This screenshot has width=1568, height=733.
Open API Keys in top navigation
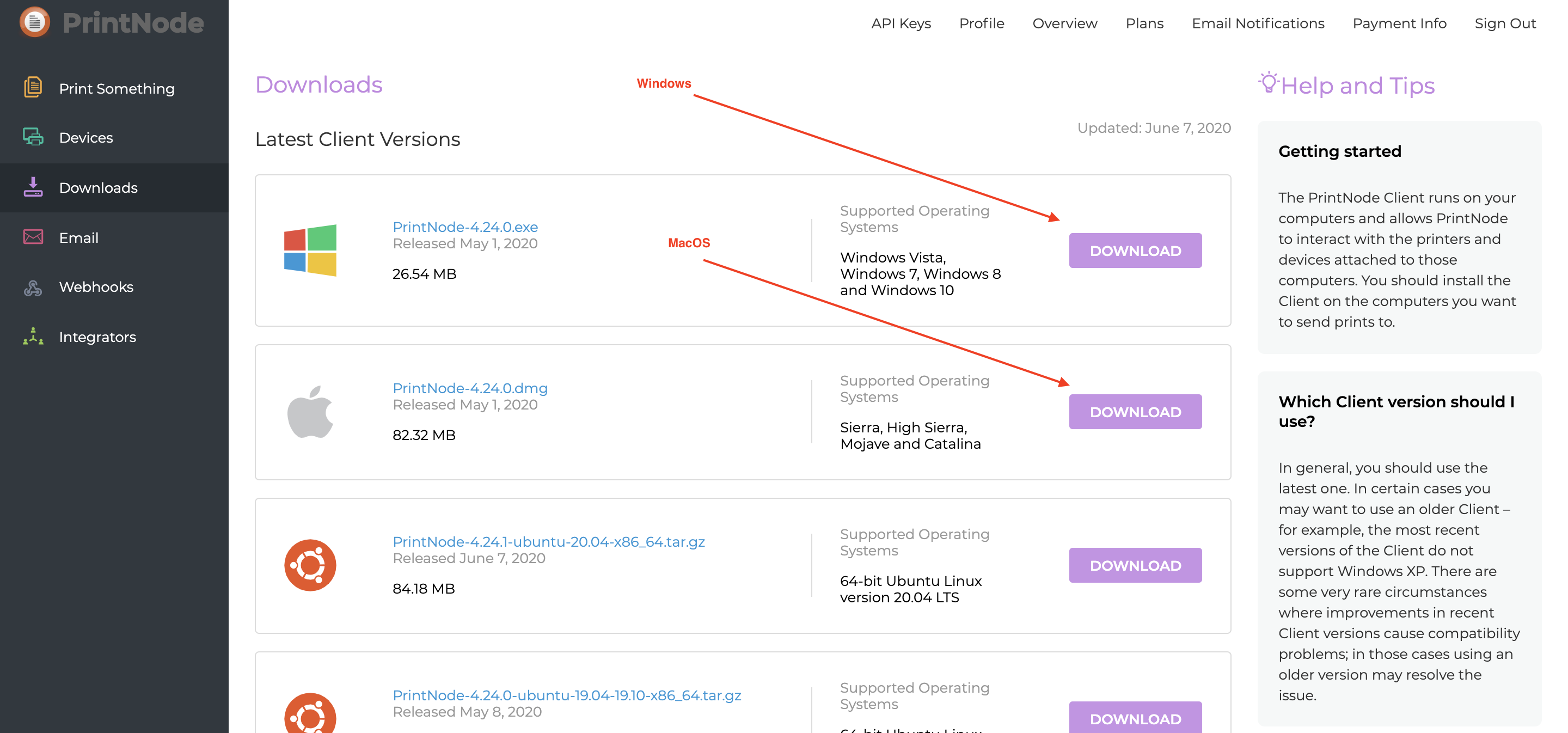coord(901,23)
